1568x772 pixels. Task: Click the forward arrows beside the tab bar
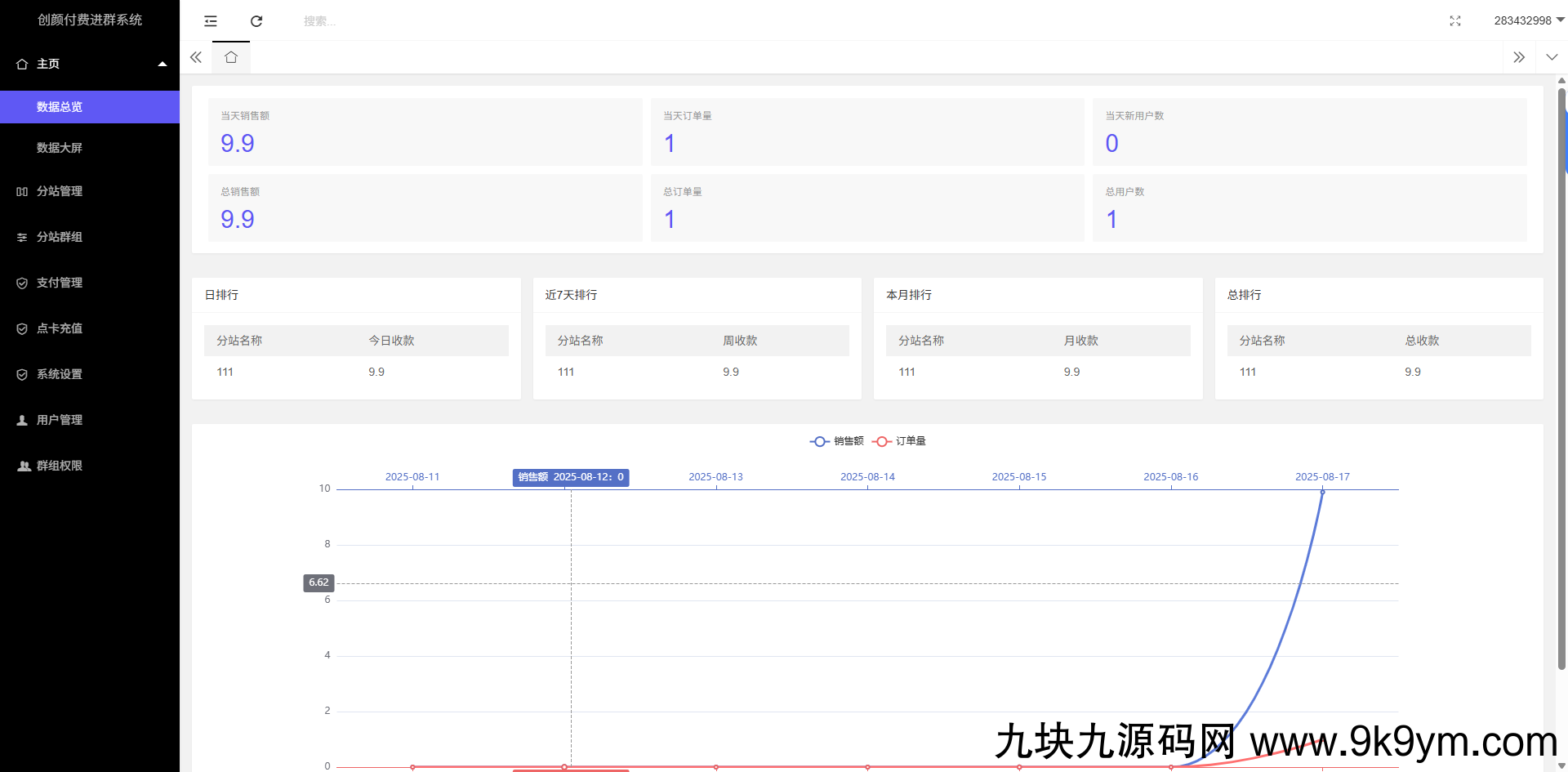tap(1519, 57)
